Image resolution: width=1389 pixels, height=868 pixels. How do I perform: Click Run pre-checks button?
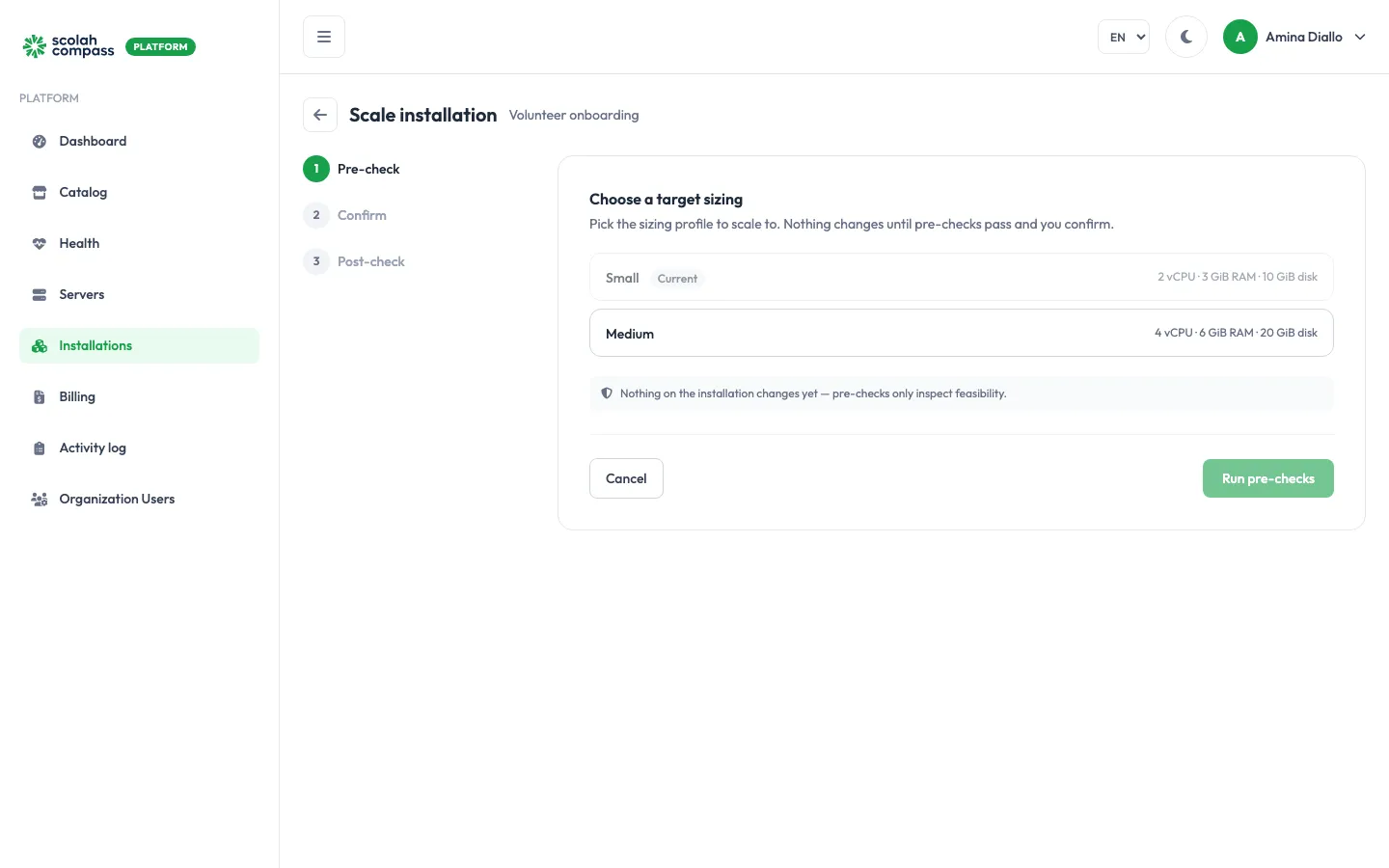click(x=1268, y=478)
